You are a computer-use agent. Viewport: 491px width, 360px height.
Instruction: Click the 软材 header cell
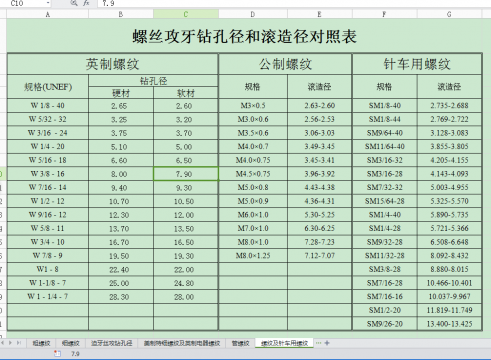186,93
